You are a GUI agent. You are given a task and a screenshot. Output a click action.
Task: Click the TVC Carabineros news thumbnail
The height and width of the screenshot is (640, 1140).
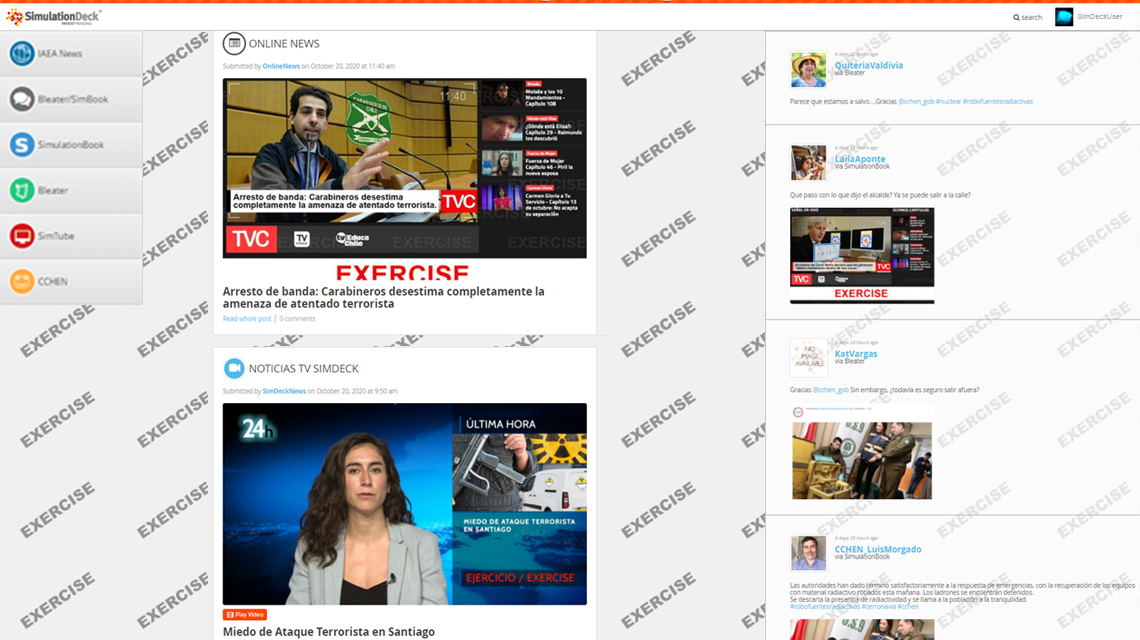tap(404, 168)
